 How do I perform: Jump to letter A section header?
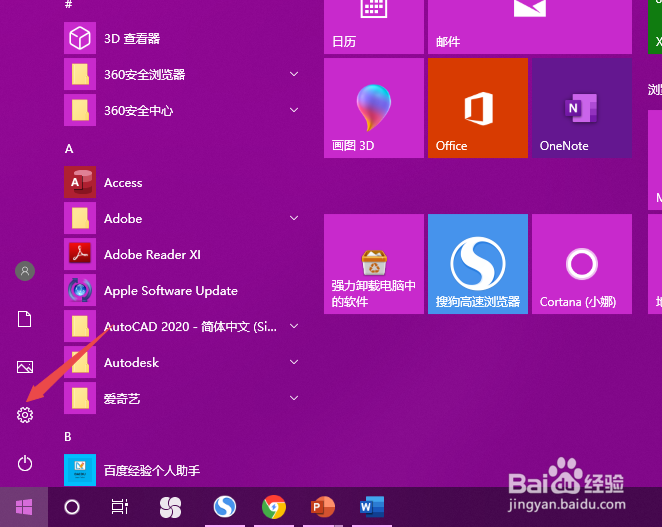tap(69, 149)
